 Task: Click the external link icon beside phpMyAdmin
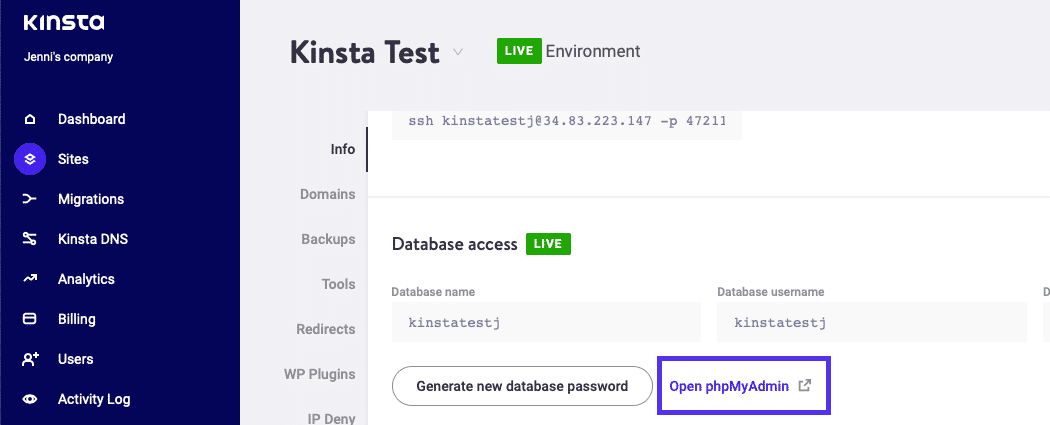(806, 386)
